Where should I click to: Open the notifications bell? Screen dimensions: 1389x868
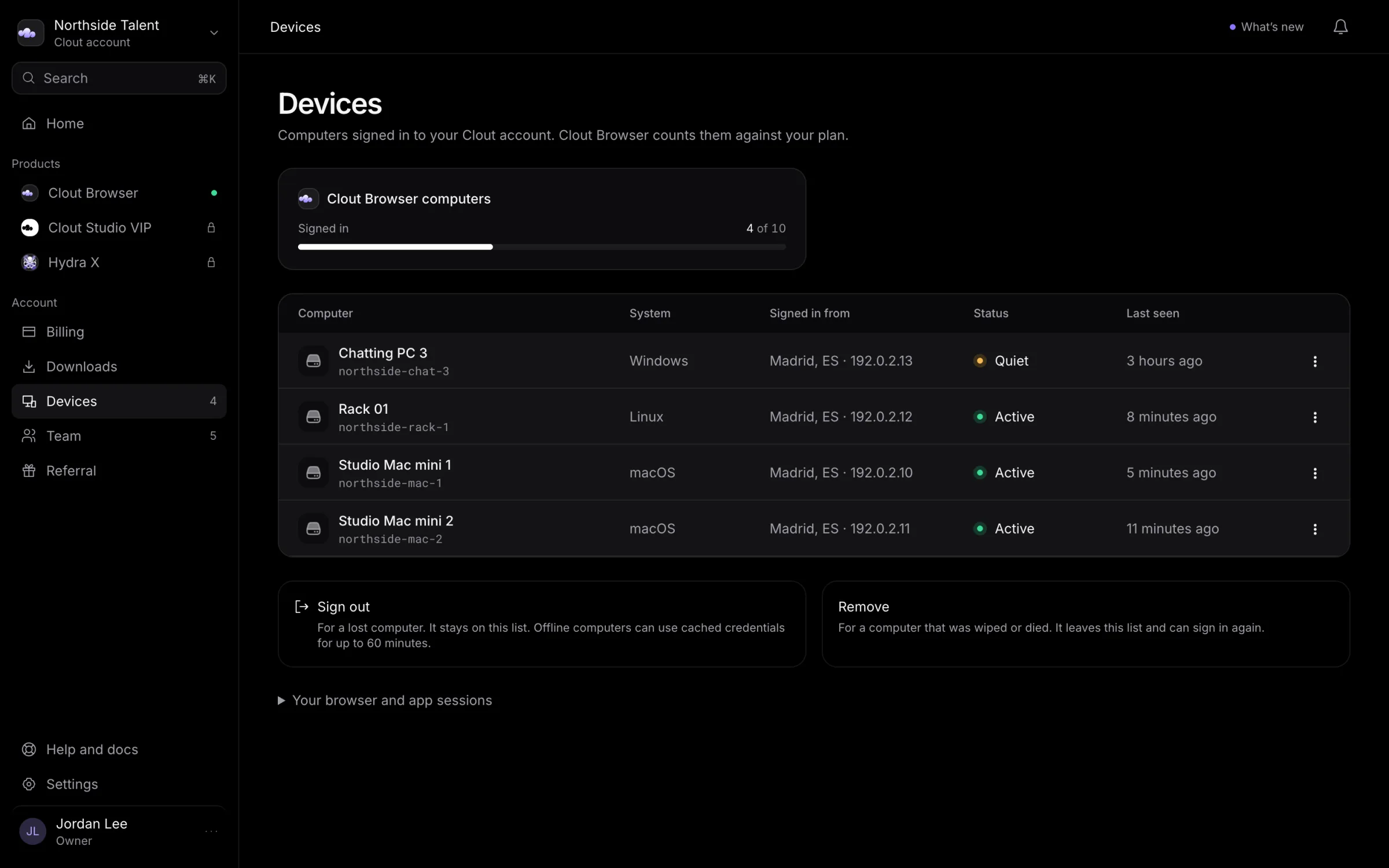(1340, 27)
